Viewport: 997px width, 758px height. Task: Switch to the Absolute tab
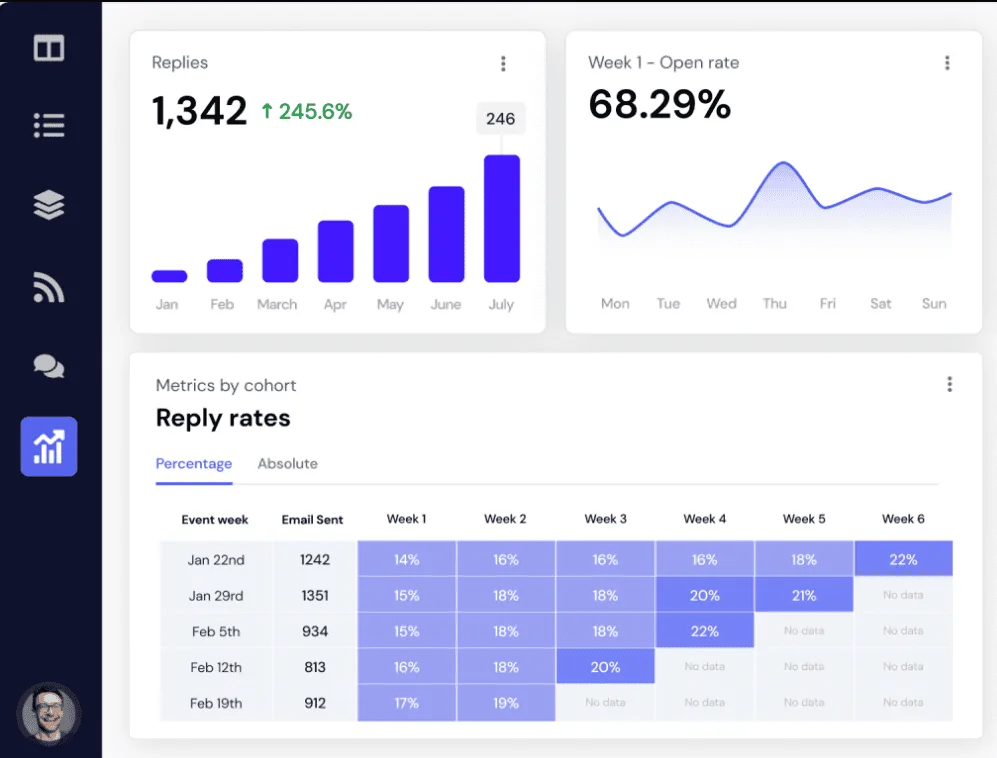click(287, 463)
